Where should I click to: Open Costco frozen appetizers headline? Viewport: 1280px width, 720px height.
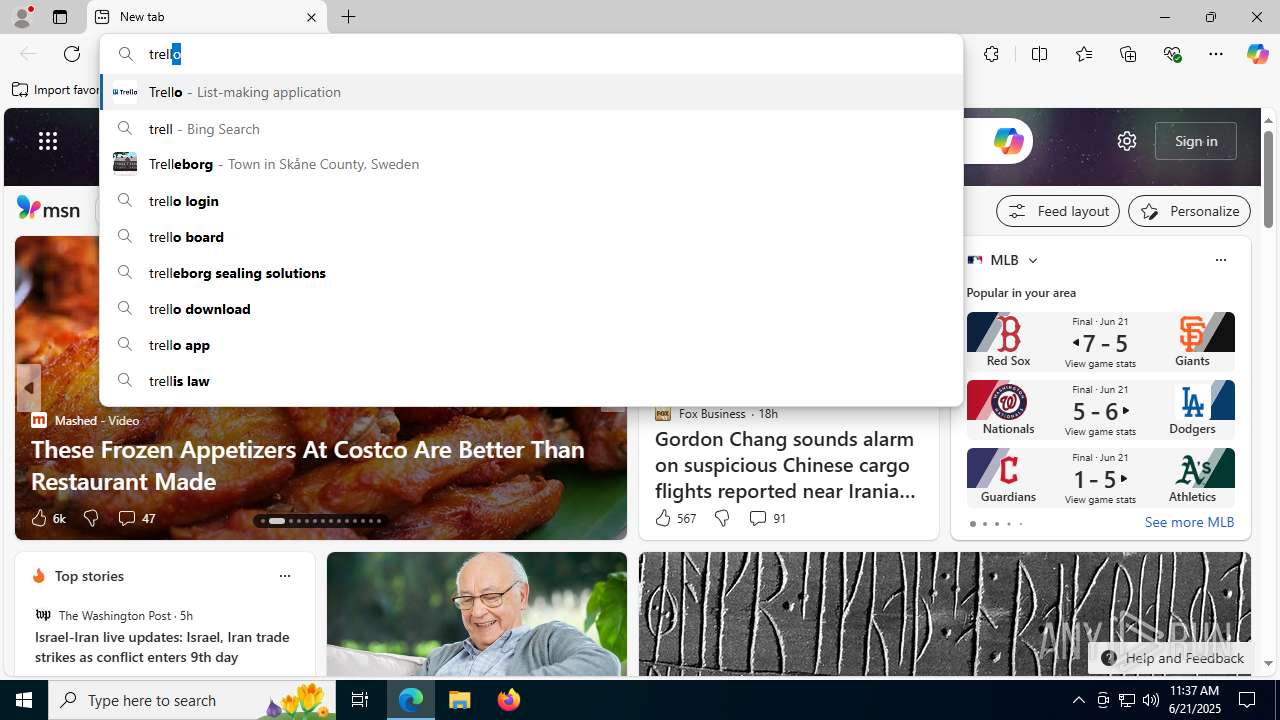pos(308,465)
